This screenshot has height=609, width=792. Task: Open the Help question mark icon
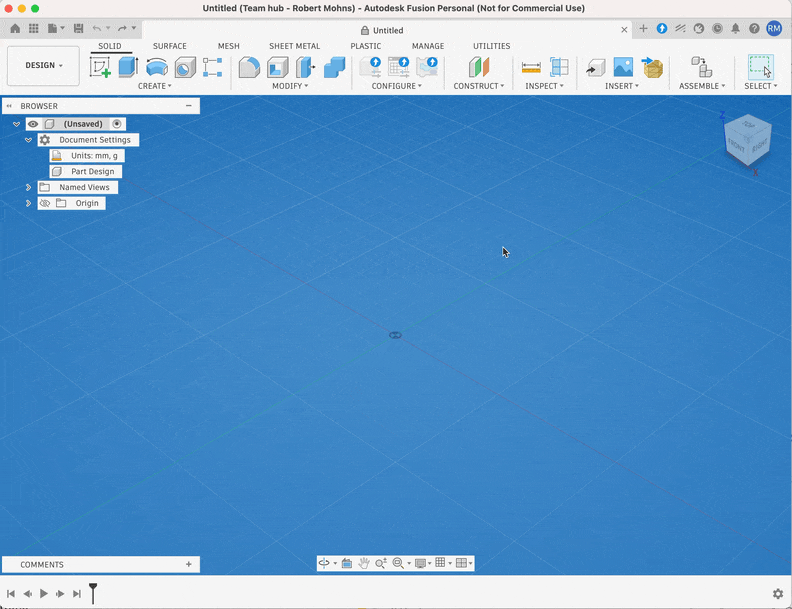click(x=754, y=28)
